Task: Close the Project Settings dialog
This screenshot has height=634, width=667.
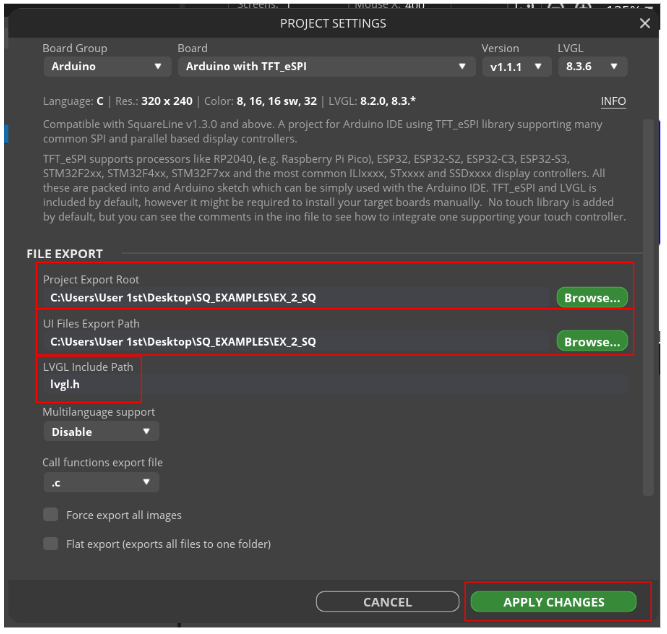Action: coord(645,24)
